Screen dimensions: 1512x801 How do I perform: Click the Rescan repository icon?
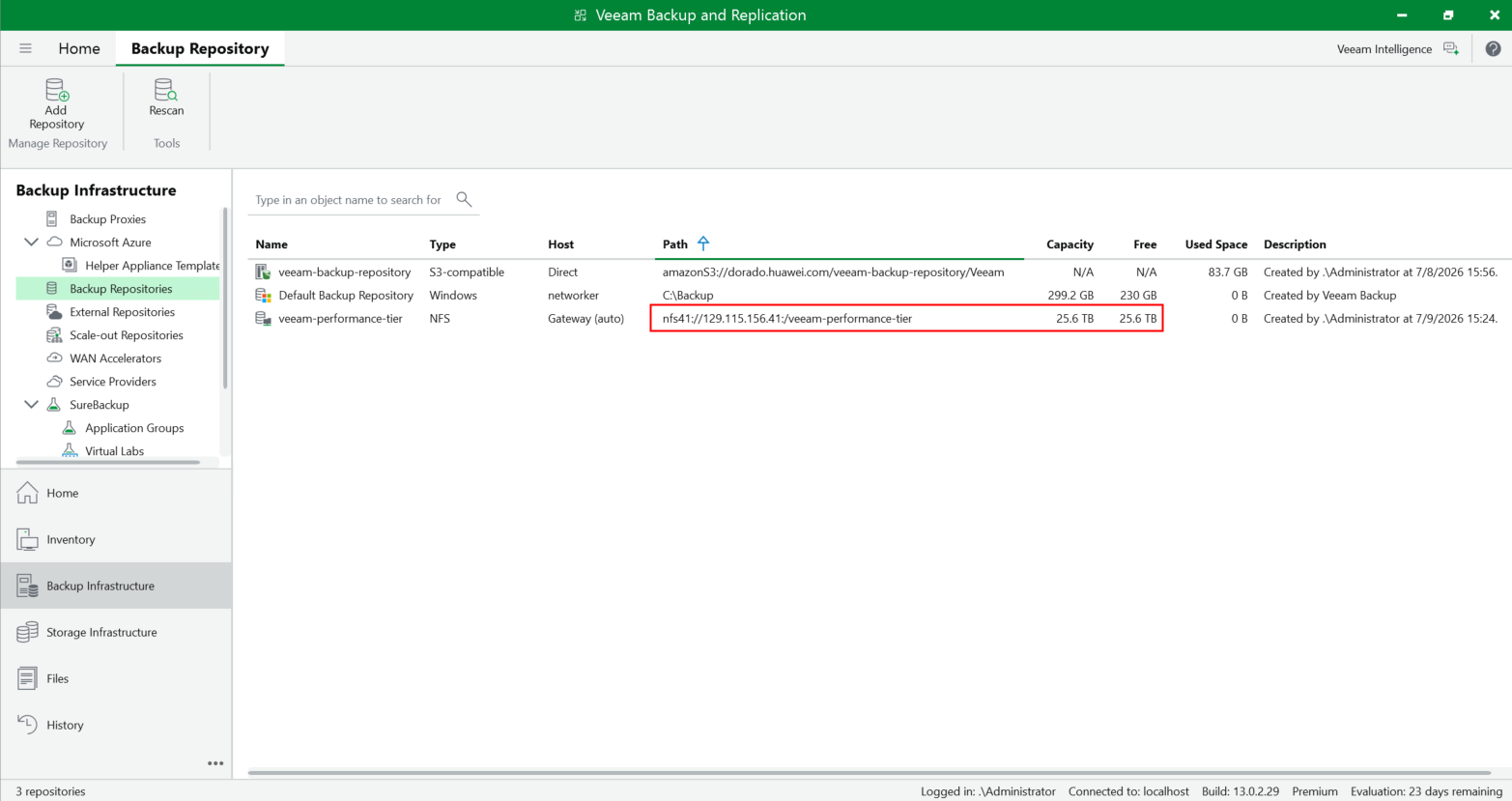point(166,90)
